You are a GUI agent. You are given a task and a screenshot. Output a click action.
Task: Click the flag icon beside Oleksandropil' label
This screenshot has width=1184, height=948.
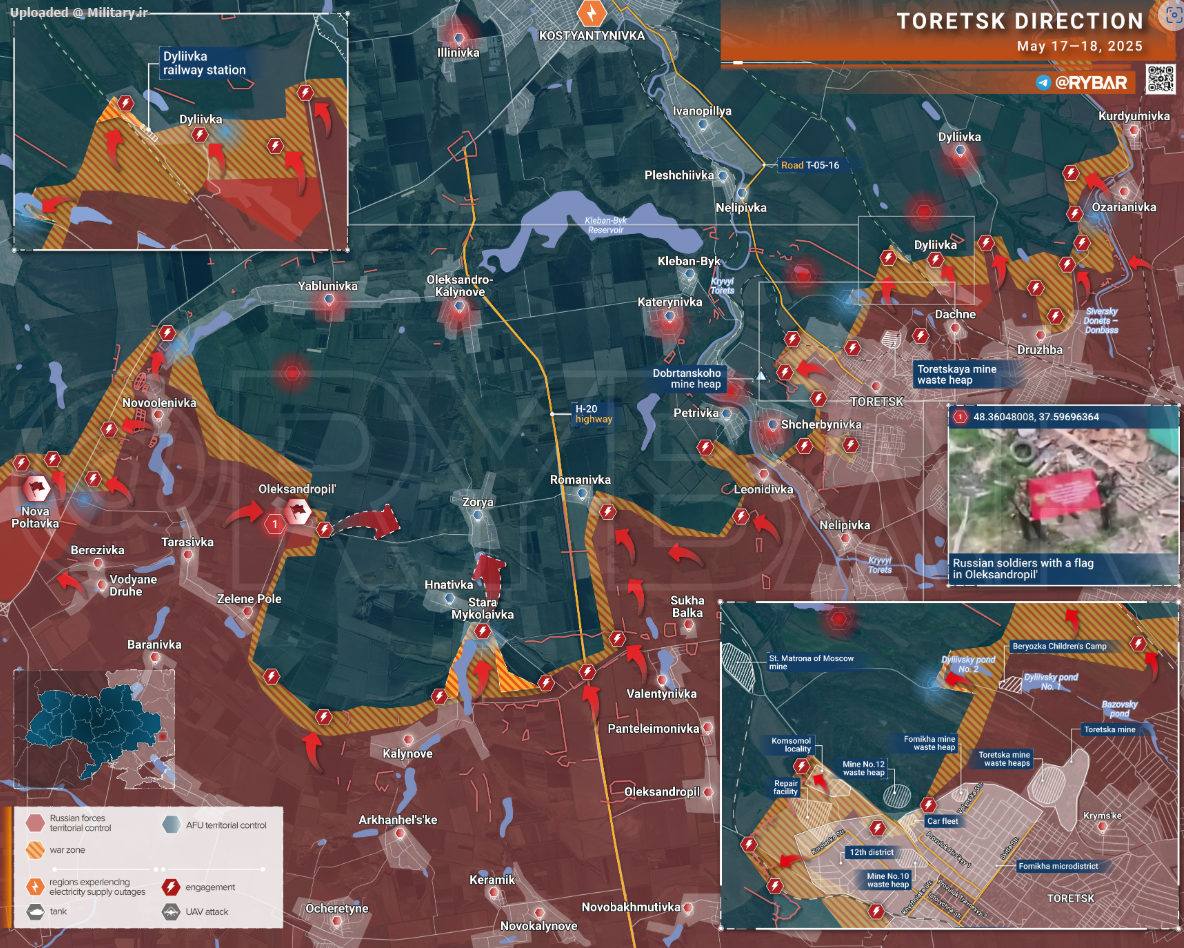click(298, 512)
